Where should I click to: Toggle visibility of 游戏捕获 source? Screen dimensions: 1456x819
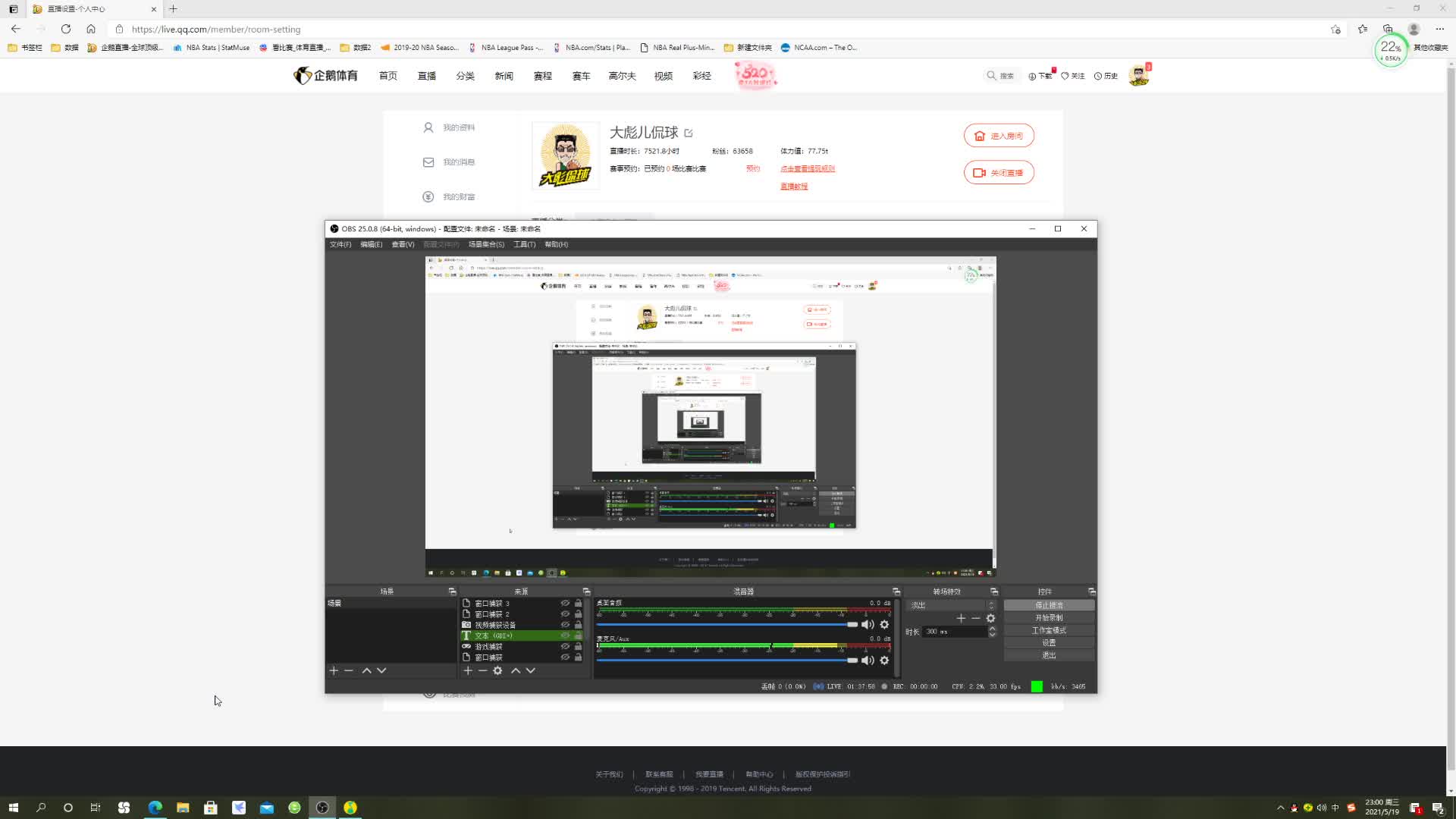[565, 647]
